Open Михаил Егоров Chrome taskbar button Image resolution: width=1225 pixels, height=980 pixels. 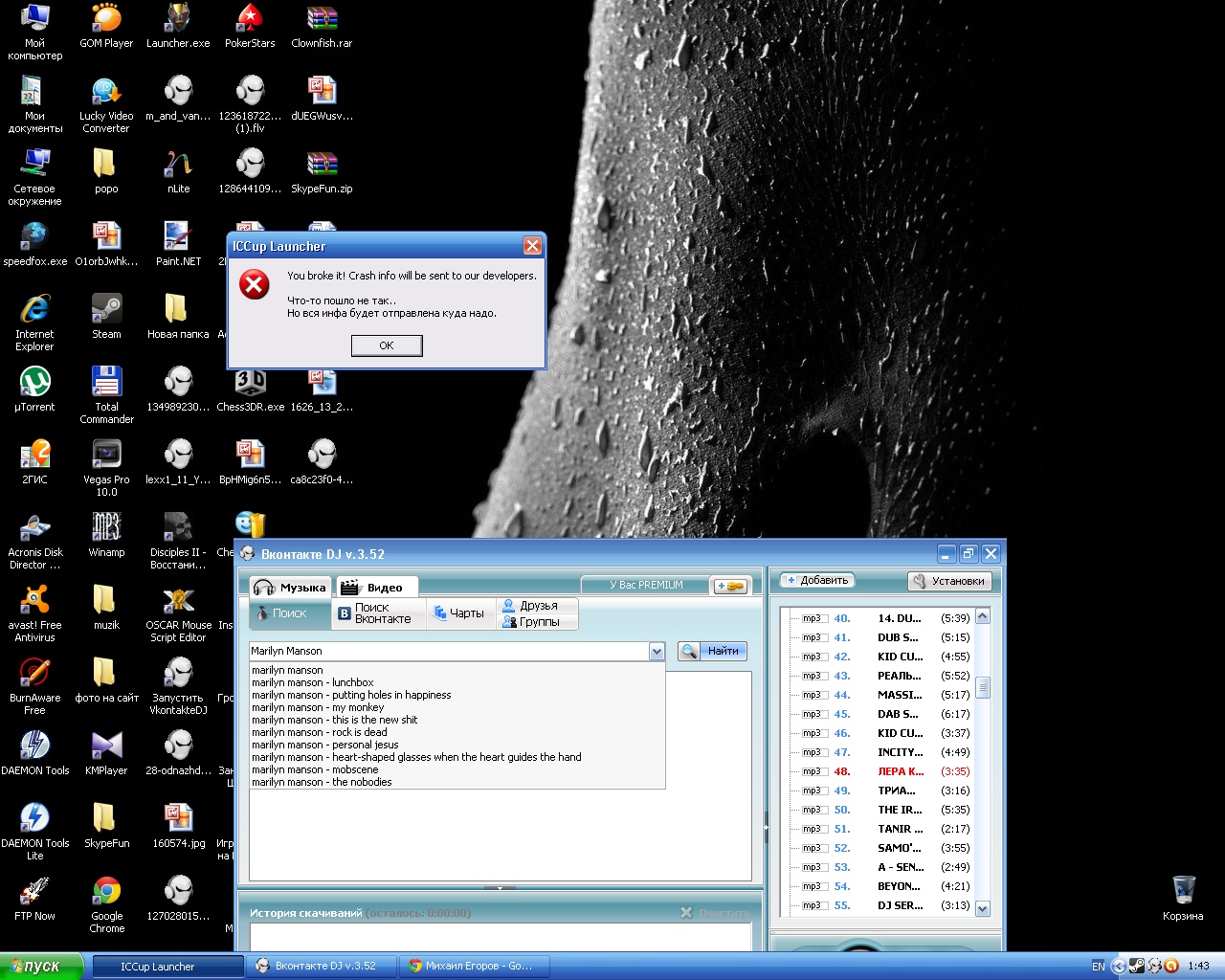475,967
